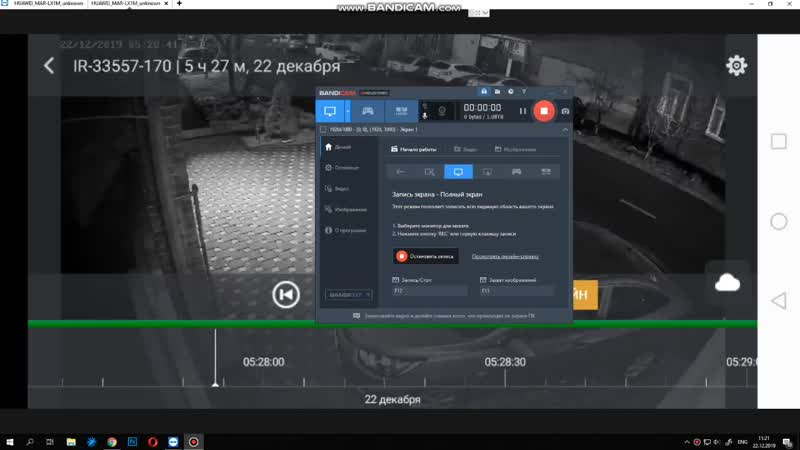Open the General settings section in sidebar
The height and width of the screenshot is (450, 800).
click(x=342, y=167)
